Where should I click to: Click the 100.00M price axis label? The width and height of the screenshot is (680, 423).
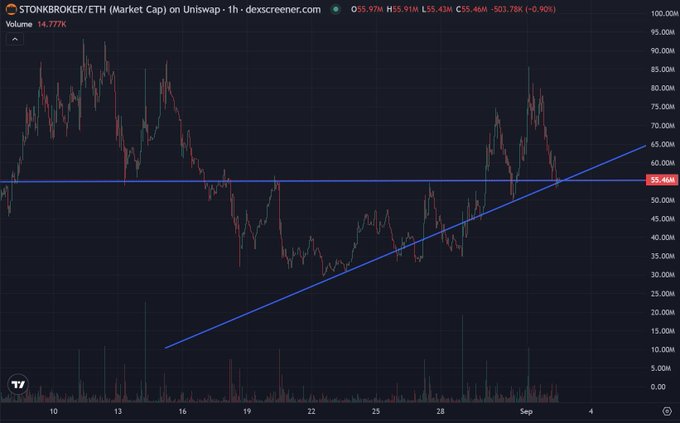pyautogui.click(x=664, y=14)
